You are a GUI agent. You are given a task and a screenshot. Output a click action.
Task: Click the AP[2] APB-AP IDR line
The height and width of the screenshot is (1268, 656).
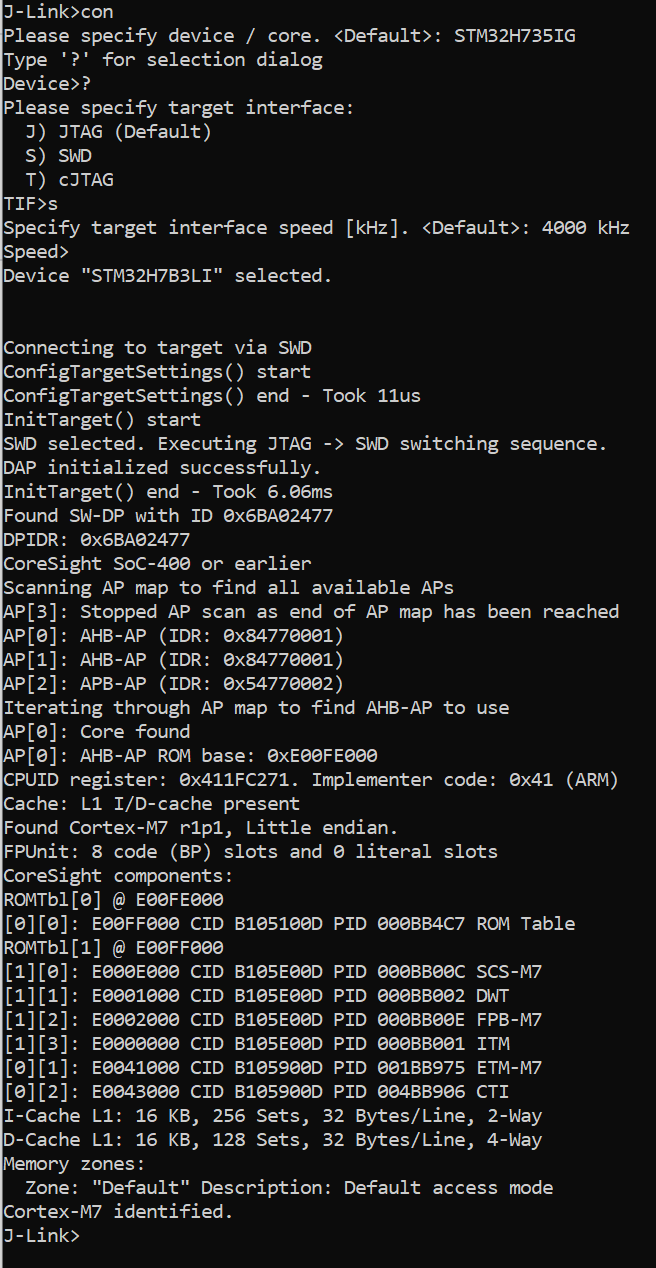point(173,684)
